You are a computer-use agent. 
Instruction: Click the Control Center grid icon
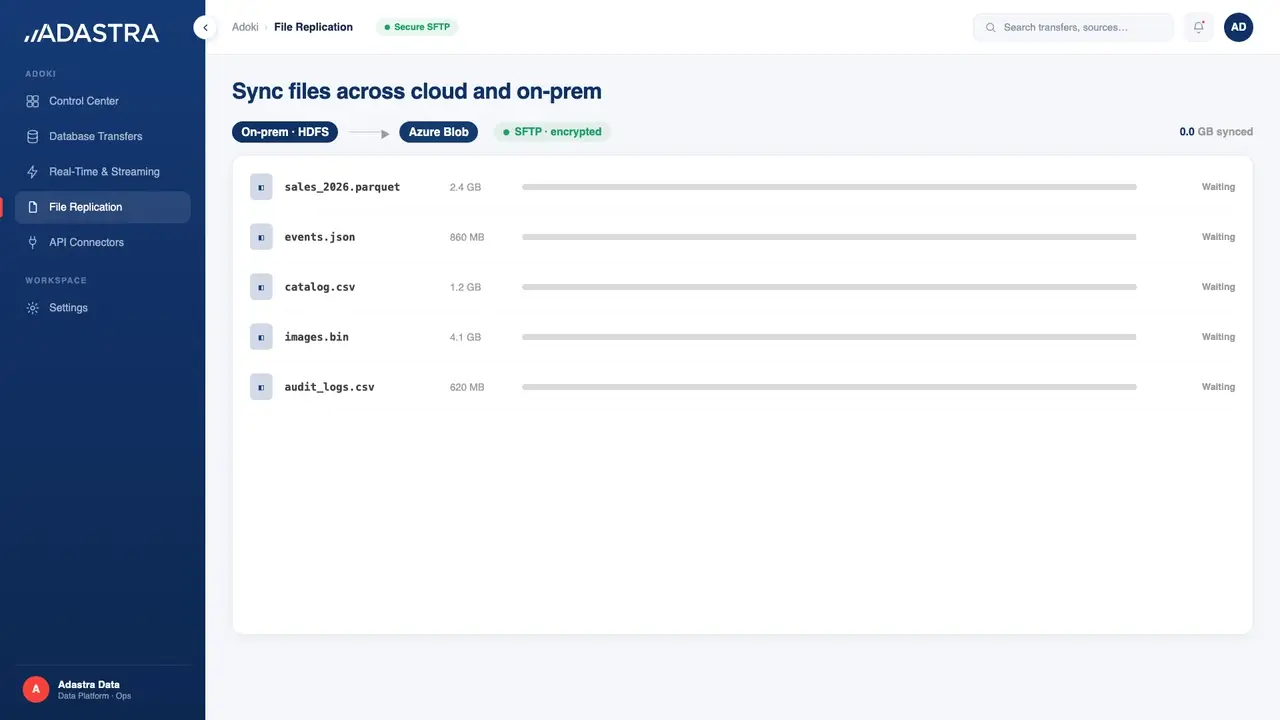[x=32, y=101]
